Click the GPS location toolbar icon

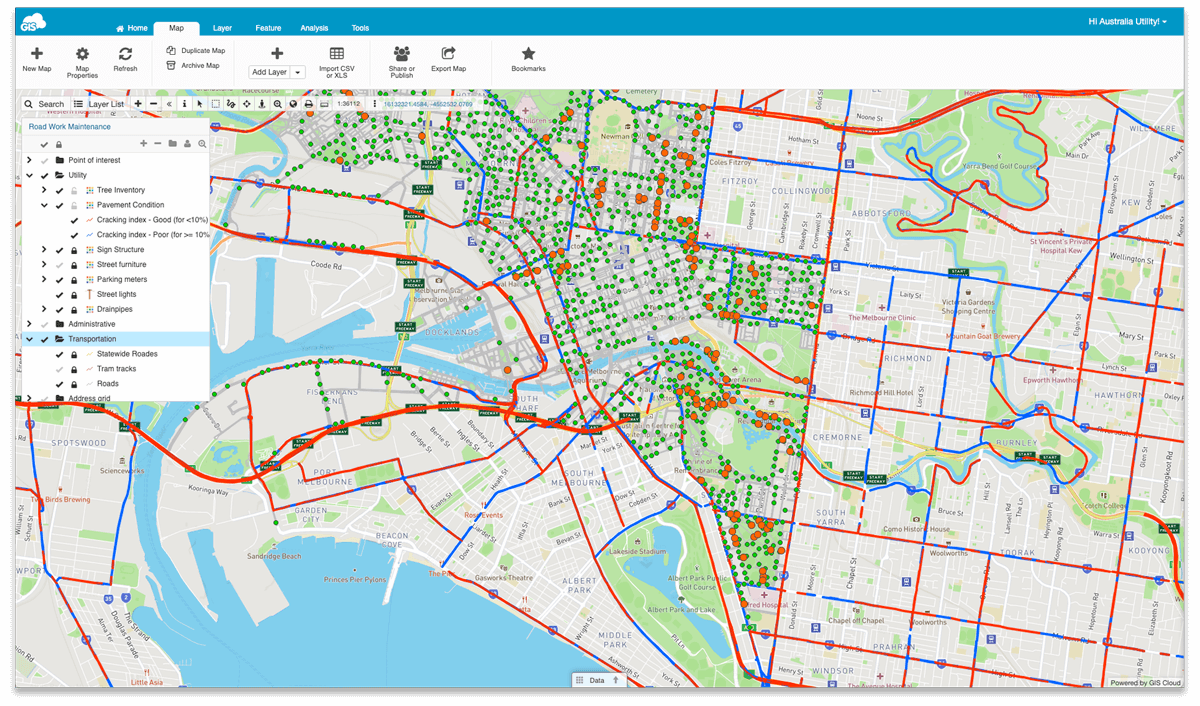tap(261, 103)
